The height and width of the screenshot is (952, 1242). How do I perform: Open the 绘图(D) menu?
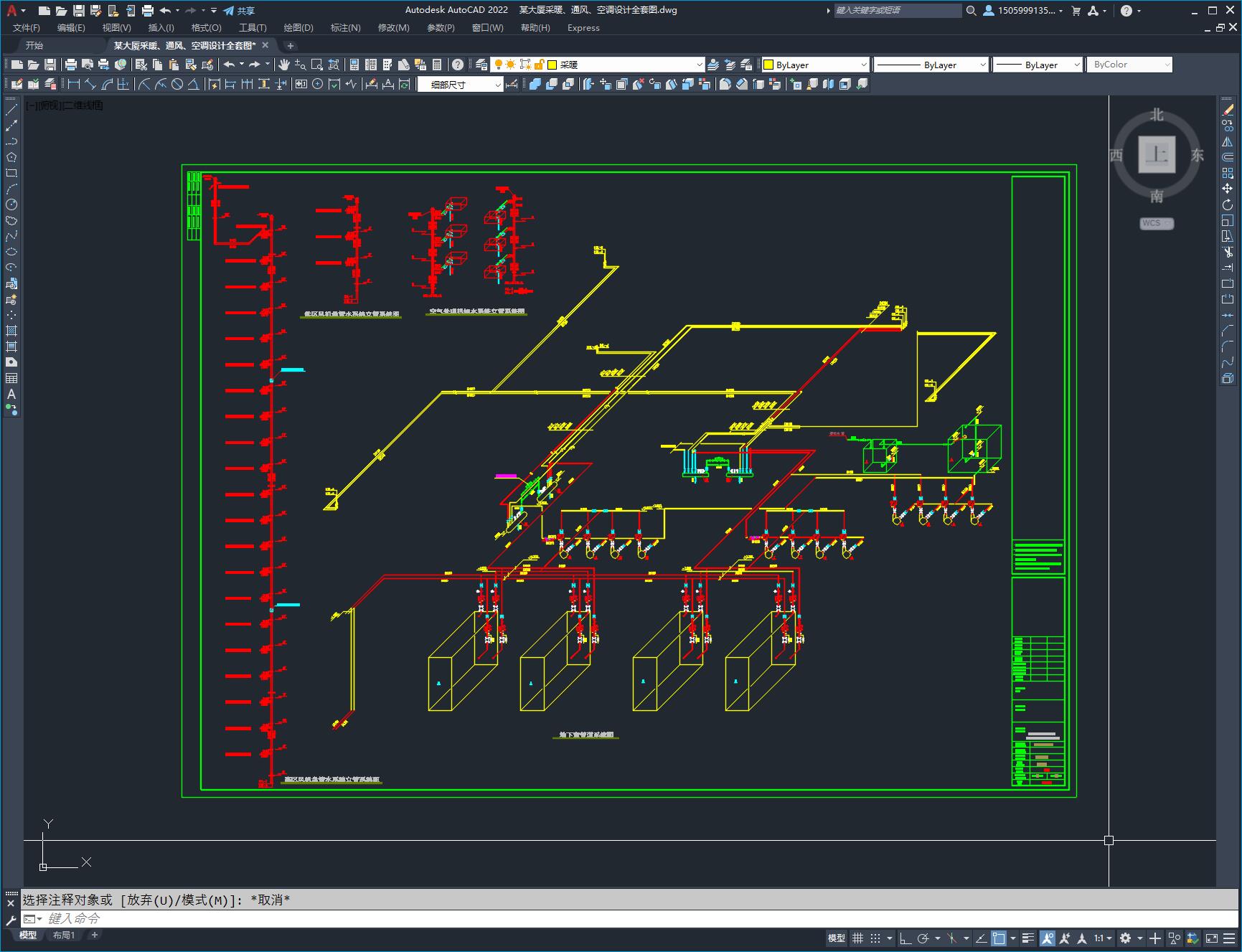[298, 27]
